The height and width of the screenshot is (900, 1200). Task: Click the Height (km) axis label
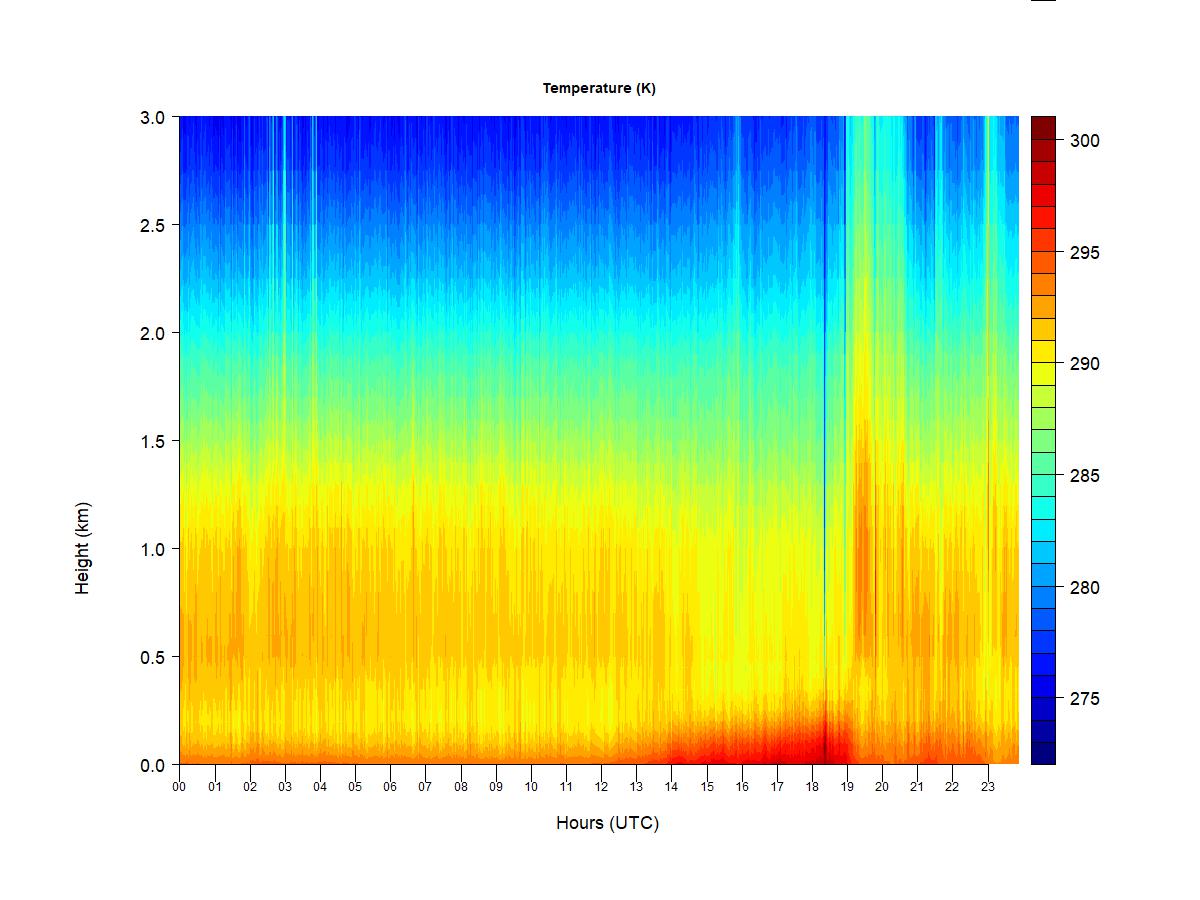coord(83,548)
